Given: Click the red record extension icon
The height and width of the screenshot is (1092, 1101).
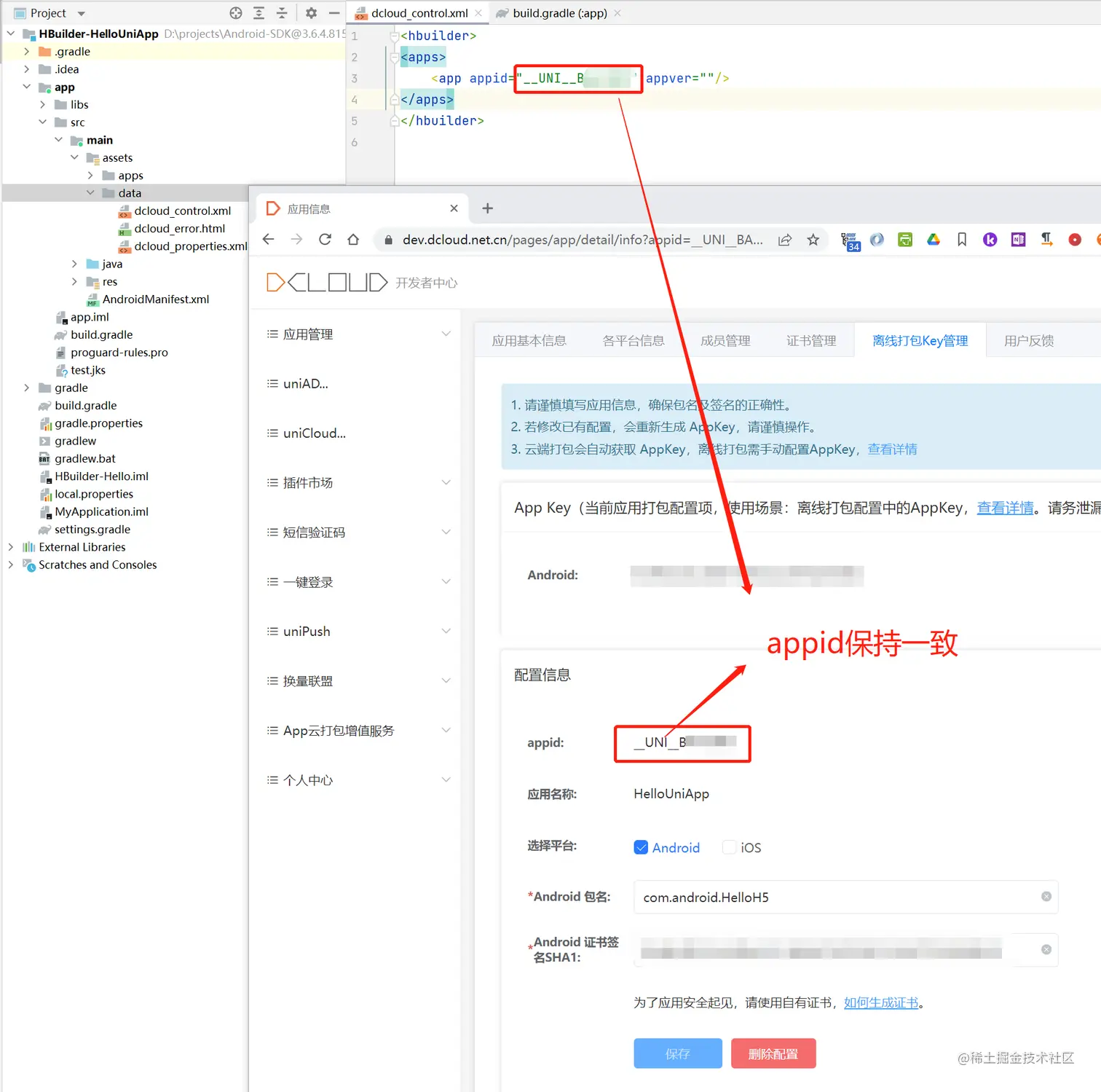Looking at the screenshot, I should (x=1075, y=240).
